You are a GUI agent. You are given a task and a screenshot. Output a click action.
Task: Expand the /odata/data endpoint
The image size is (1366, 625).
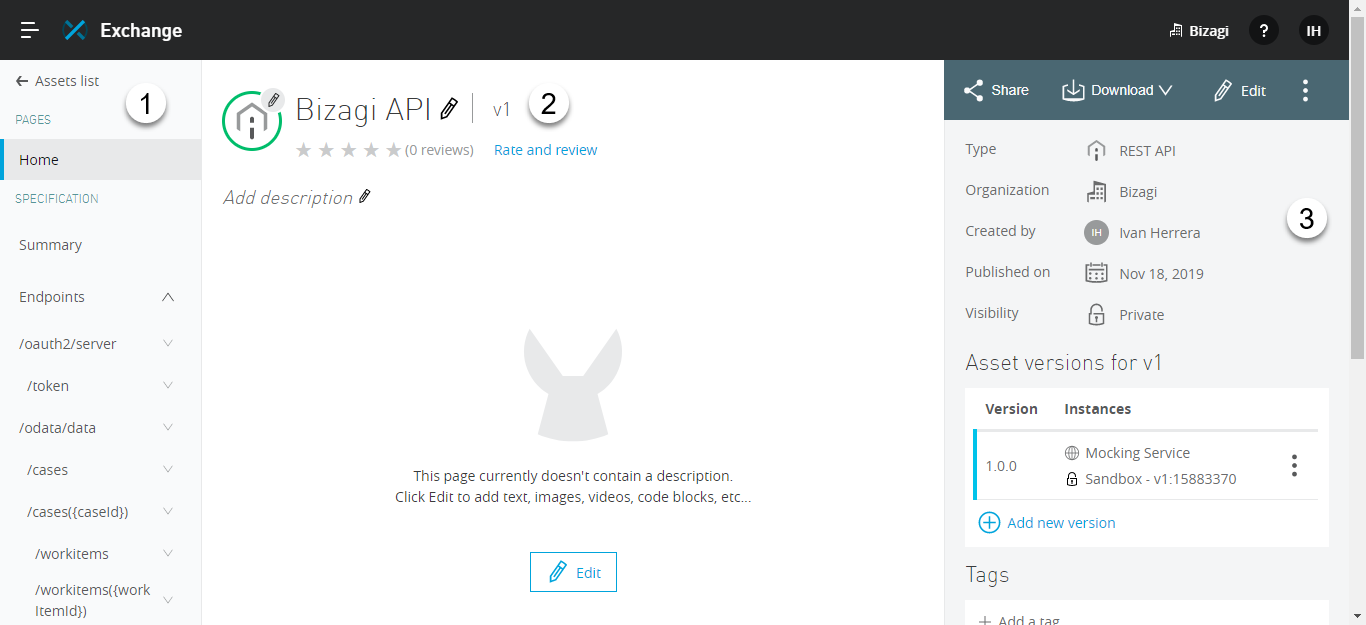[168, 427]
